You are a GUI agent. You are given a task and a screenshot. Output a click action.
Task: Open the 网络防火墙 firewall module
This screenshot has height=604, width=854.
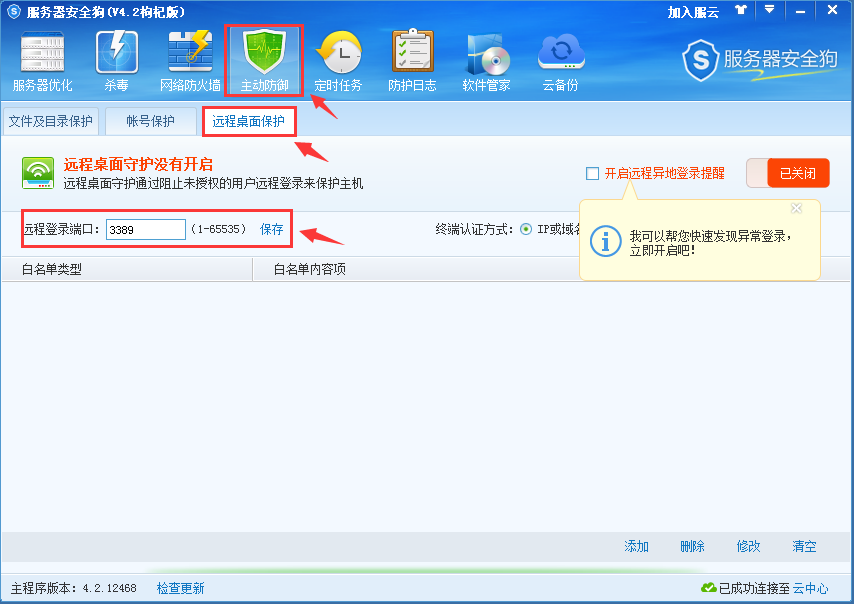[190, 61]
